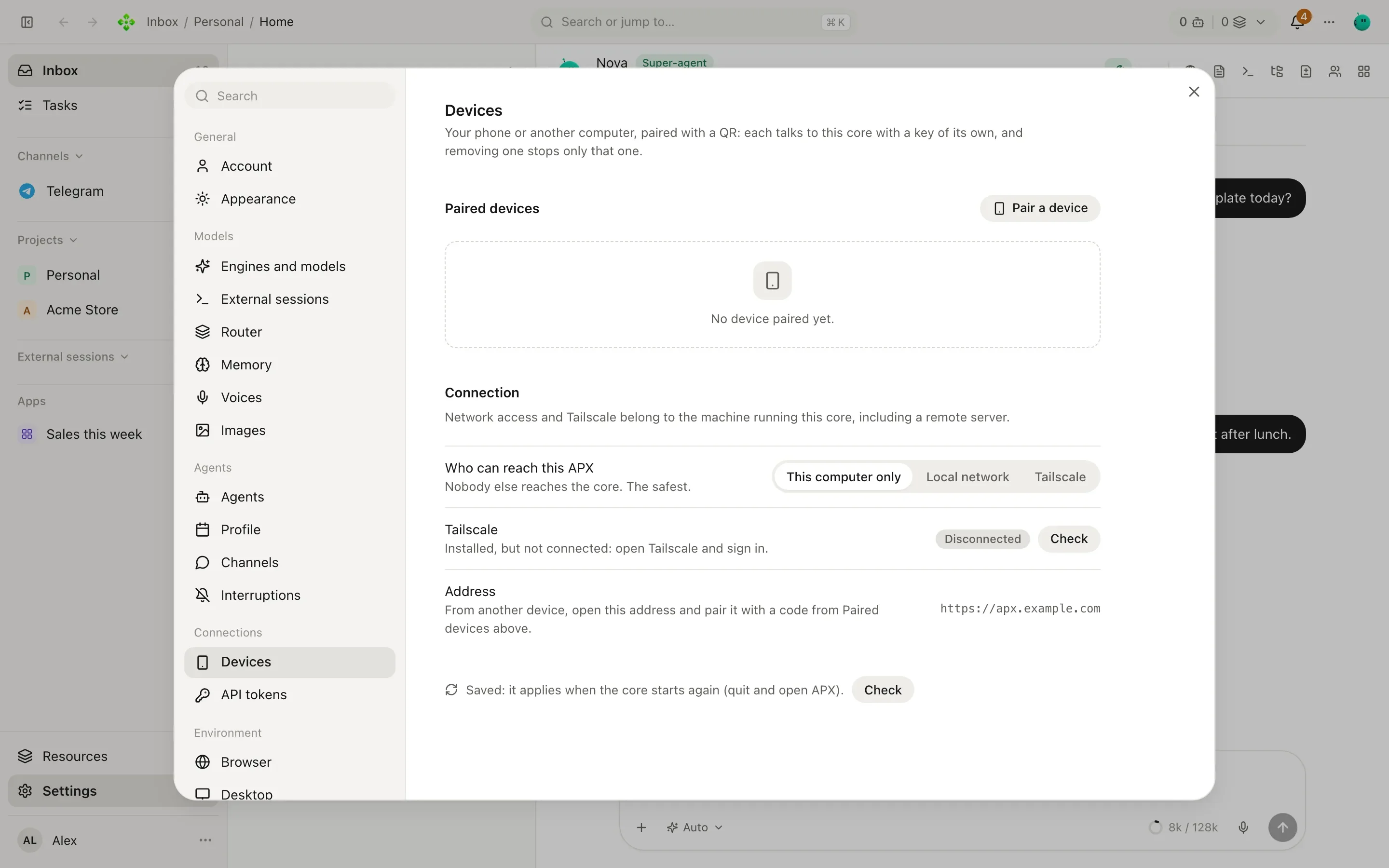
Task: Click the refresh icon beside Saved message
Action: pyautogui.click(x=452, y=690)
